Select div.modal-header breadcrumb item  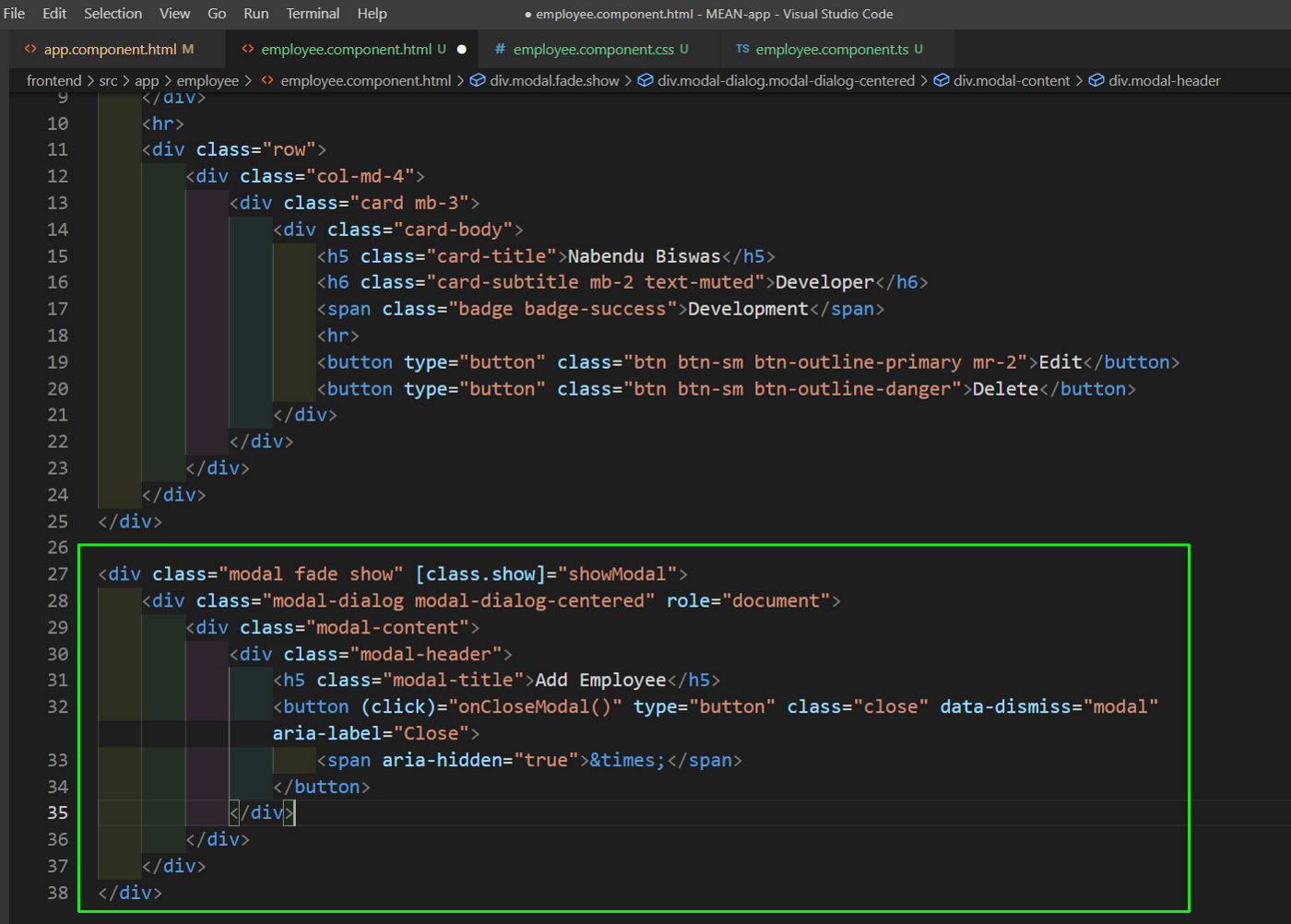coord(1164,81)
